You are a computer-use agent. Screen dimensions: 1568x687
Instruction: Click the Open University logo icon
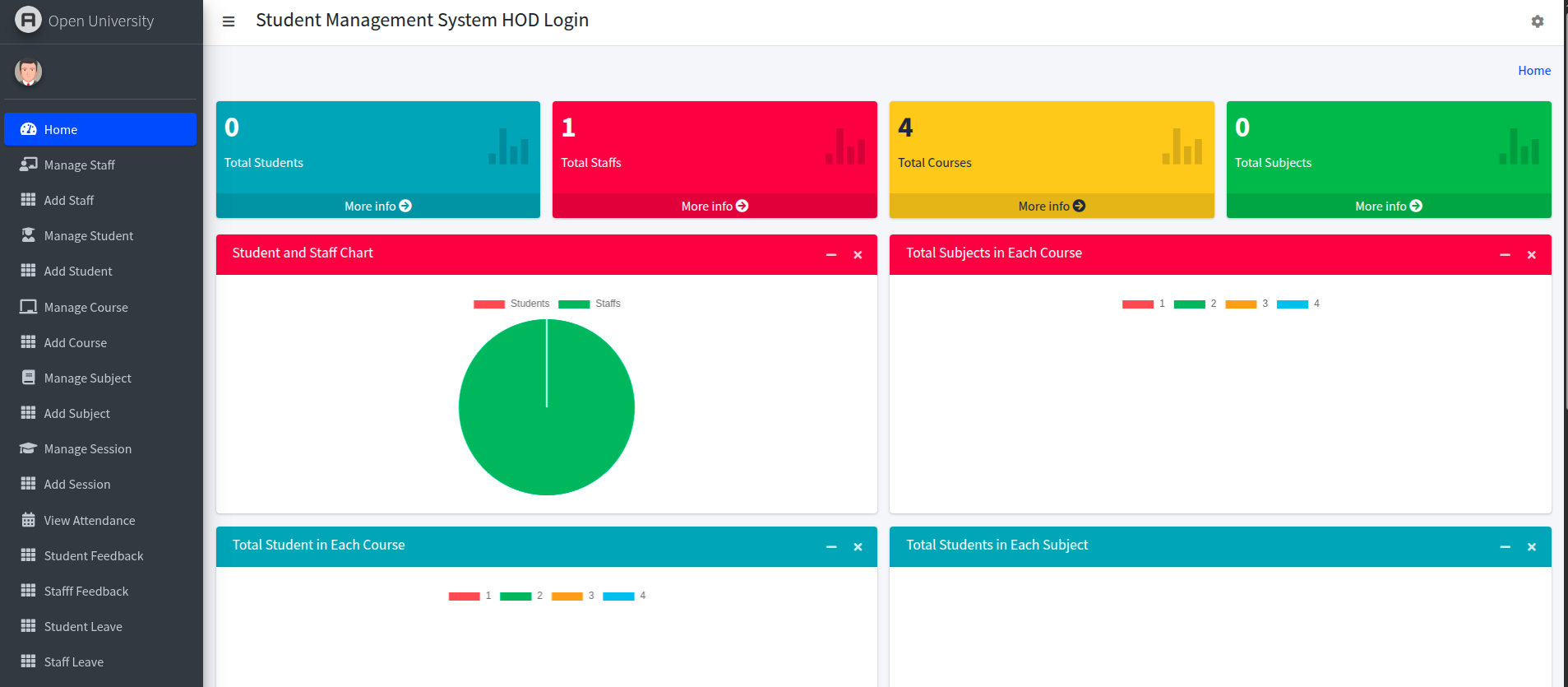tap(28, 21)
